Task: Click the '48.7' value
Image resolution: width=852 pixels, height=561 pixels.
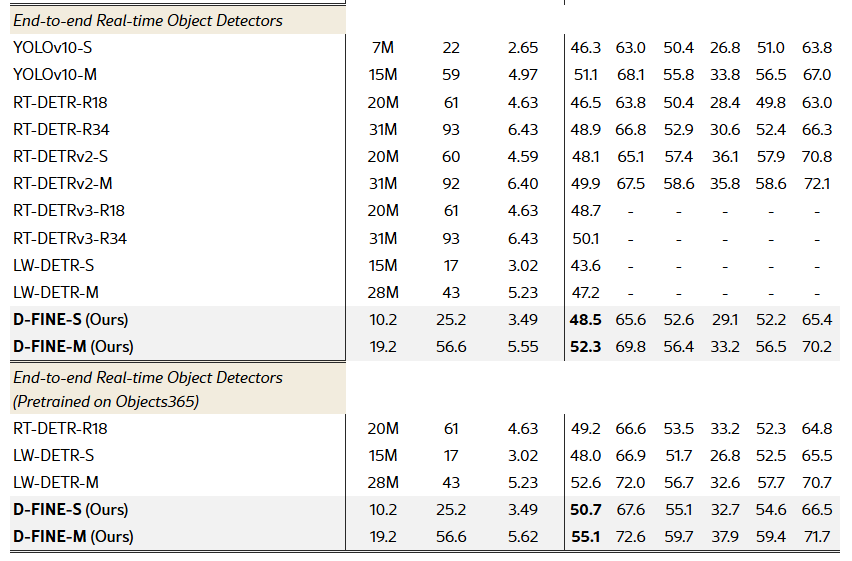Action: pyautogui.click(x=585, y=211)
